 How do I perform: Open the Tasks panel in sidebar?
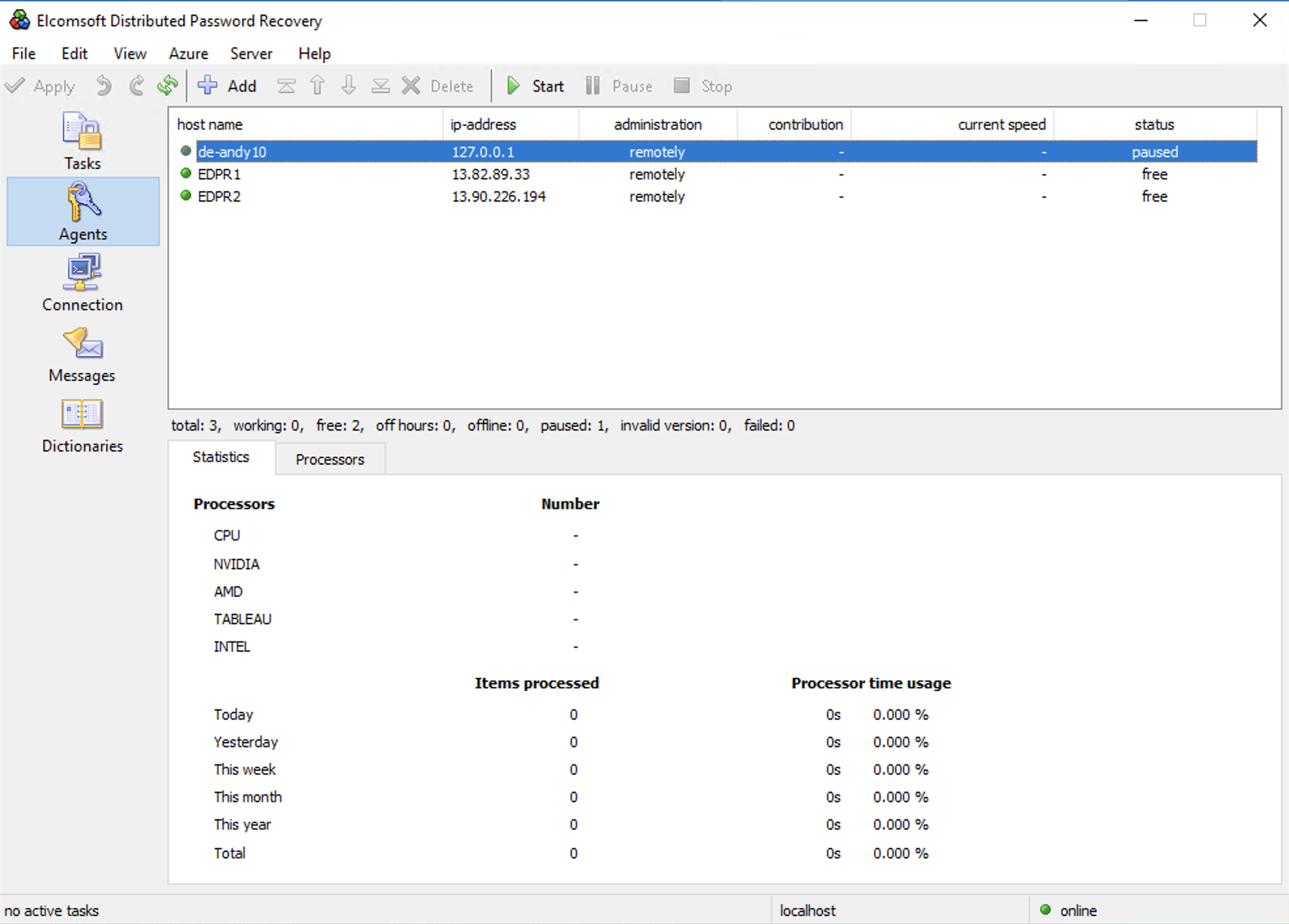[x=82, y=141]
